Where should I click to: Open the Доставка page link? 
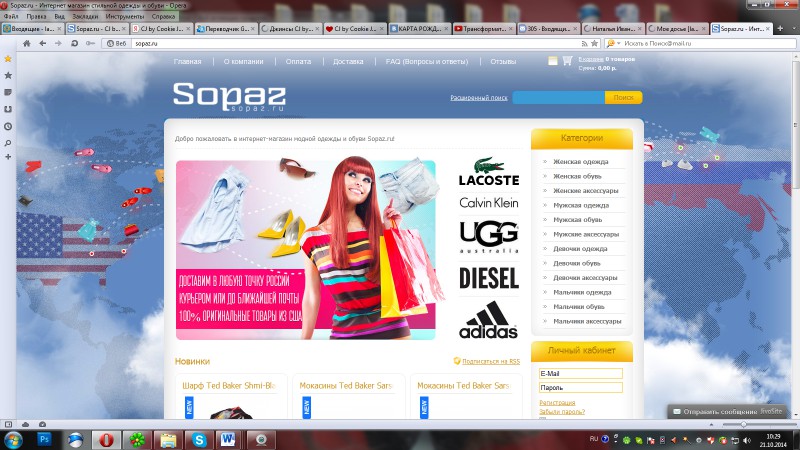[x=348, y=61]
